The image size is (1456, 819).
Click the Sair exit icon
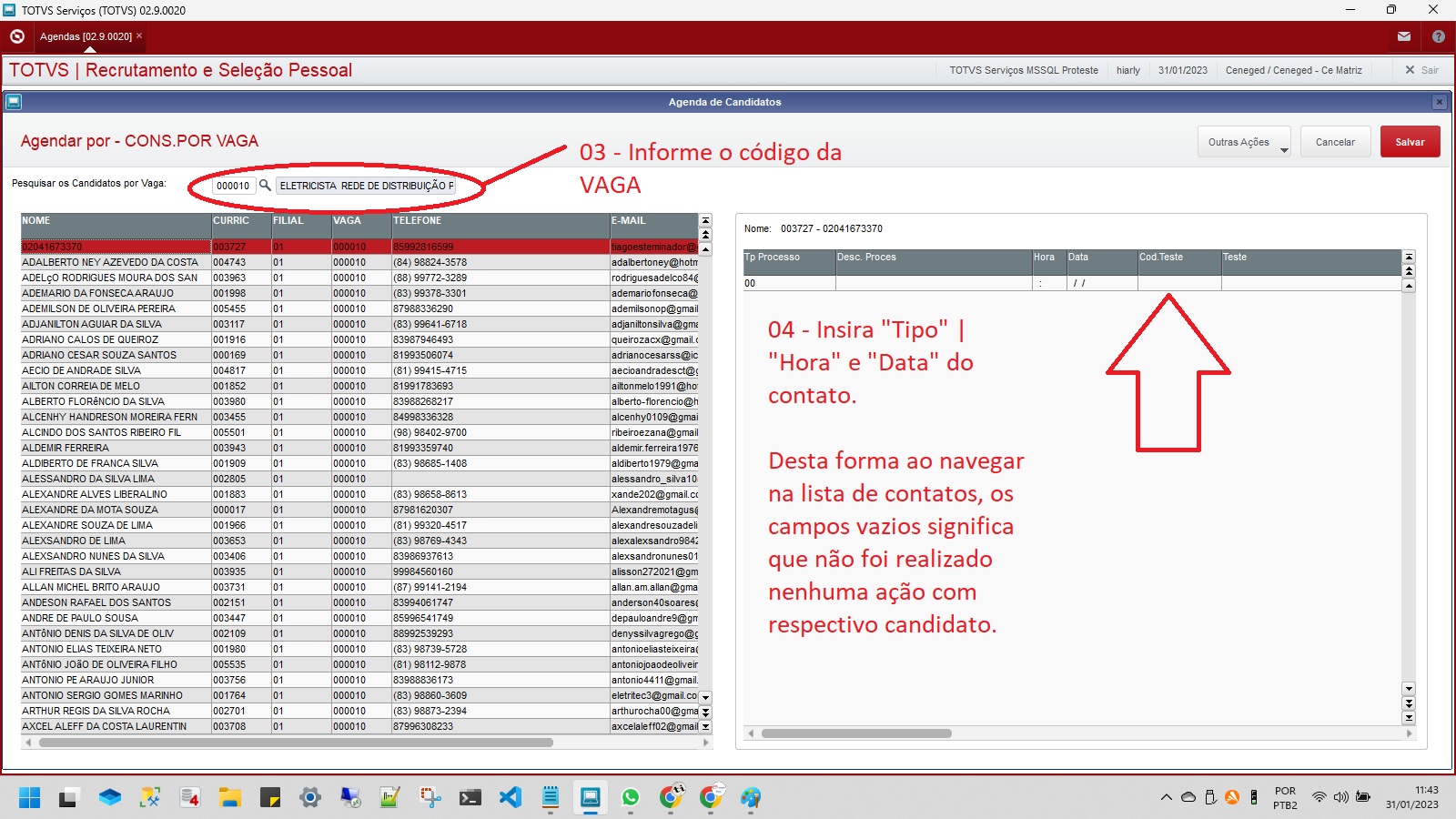(x=1410, y=70)
